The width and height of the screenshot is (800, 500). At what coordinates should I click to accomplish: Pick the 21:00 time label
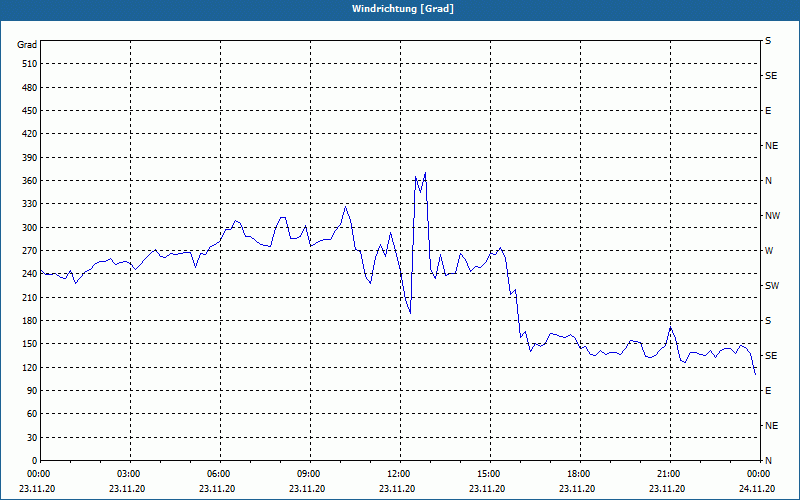pyautogui.click(x=670, y=474)
